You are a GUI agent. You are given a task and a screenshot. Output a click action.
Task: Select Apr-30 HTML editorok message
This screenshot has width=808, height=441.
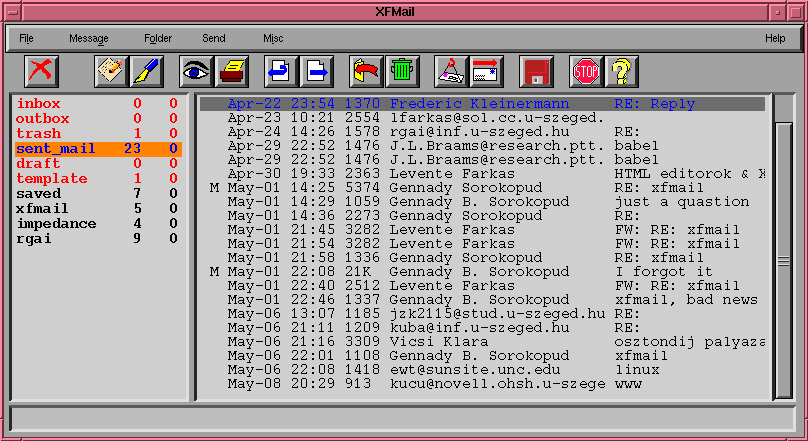click(x=482, y=174)
